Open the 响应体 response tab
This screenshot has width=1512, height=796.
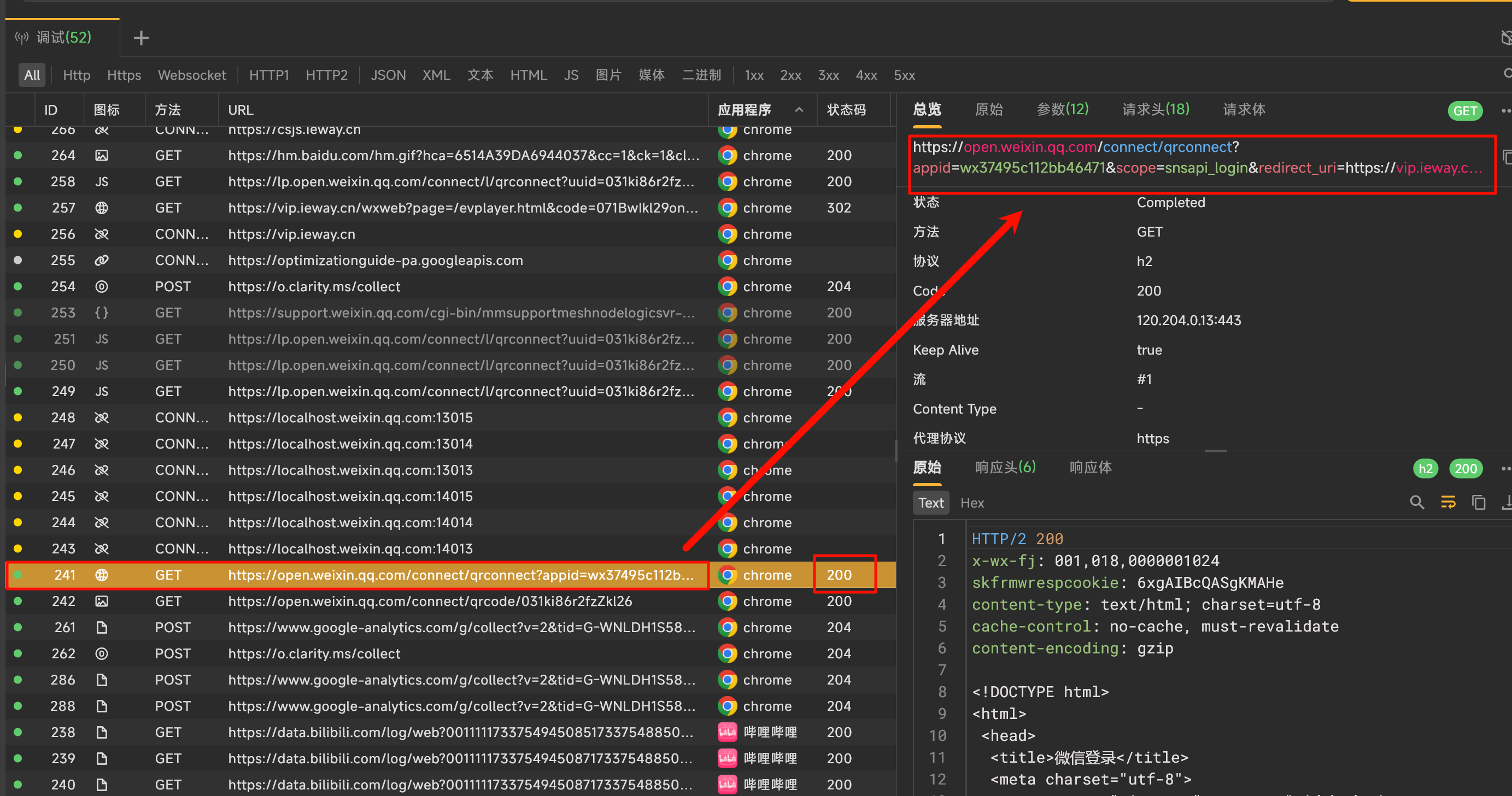click(1091, 468)
